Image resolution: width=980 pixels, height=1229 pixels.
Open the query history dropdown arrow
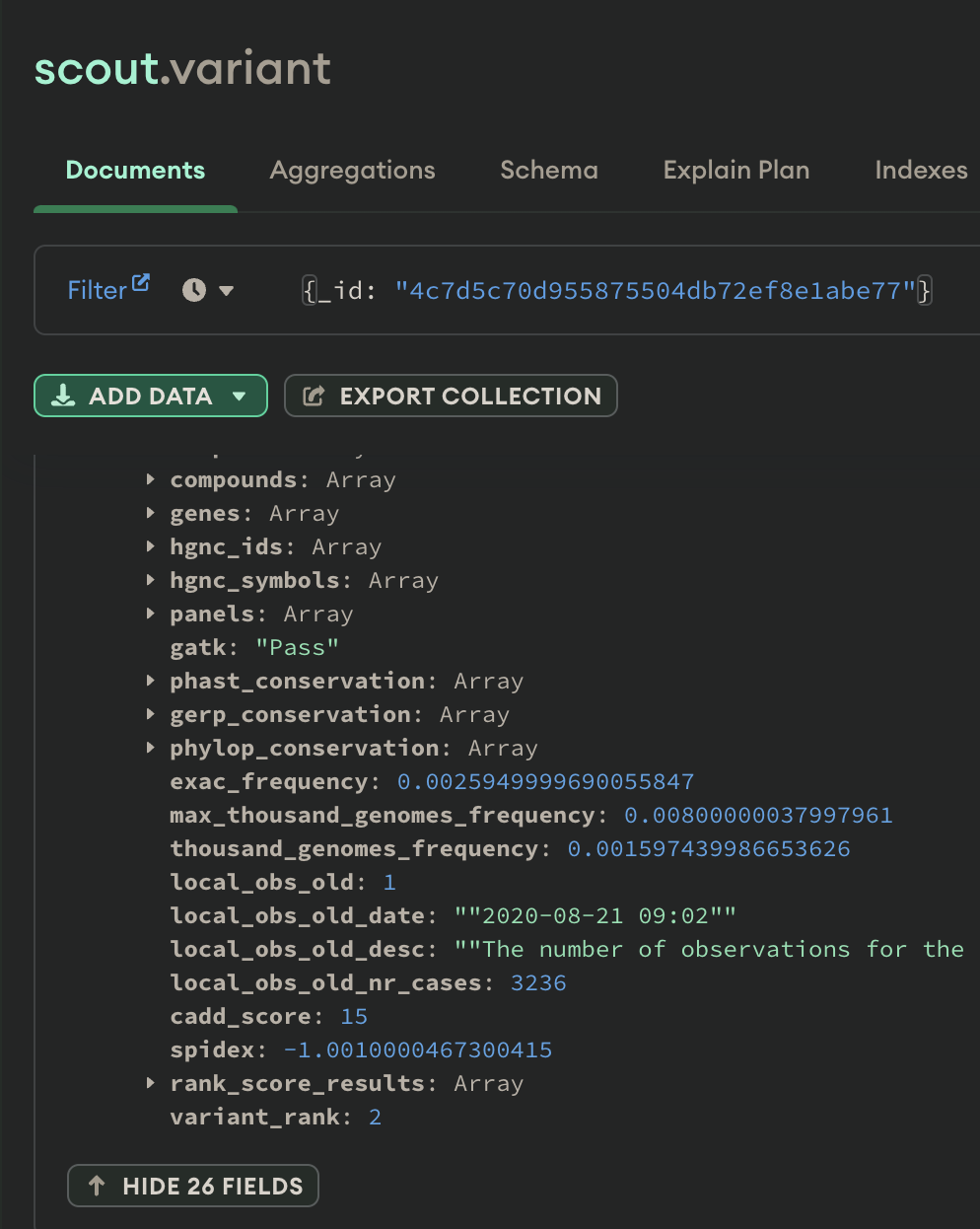[x=226, y=290]
